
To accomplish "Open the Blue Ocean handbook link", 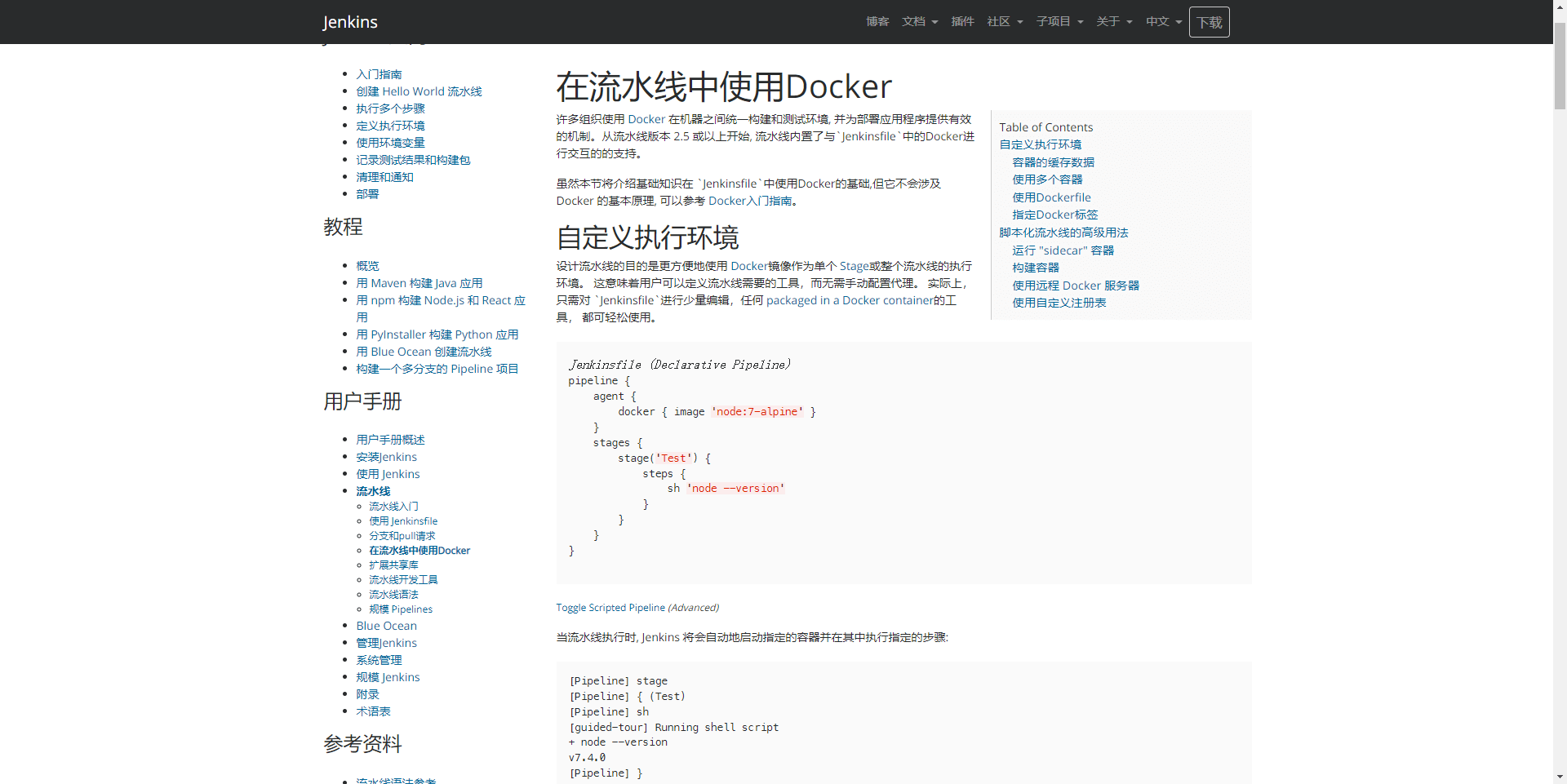I will coord(386,626).
